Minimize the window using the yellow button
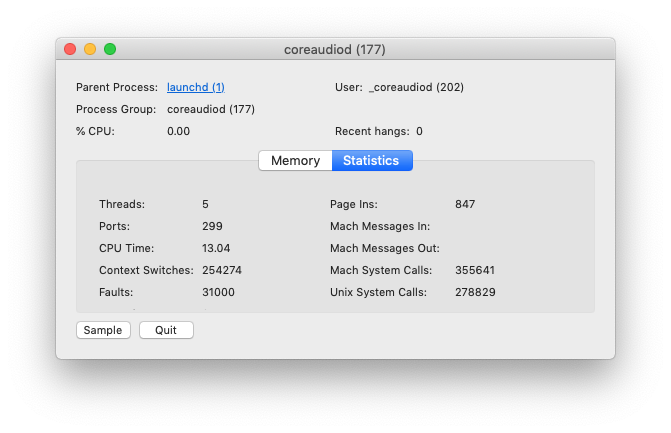The image size is (671, 433). [90, 49]
